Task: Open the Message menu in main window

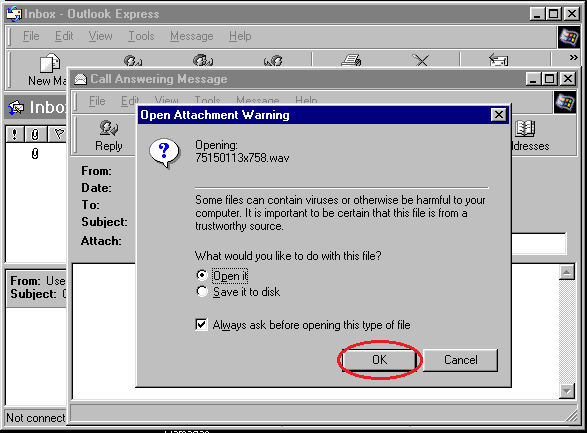Action: pyautogui.click(x=191, y=36)
